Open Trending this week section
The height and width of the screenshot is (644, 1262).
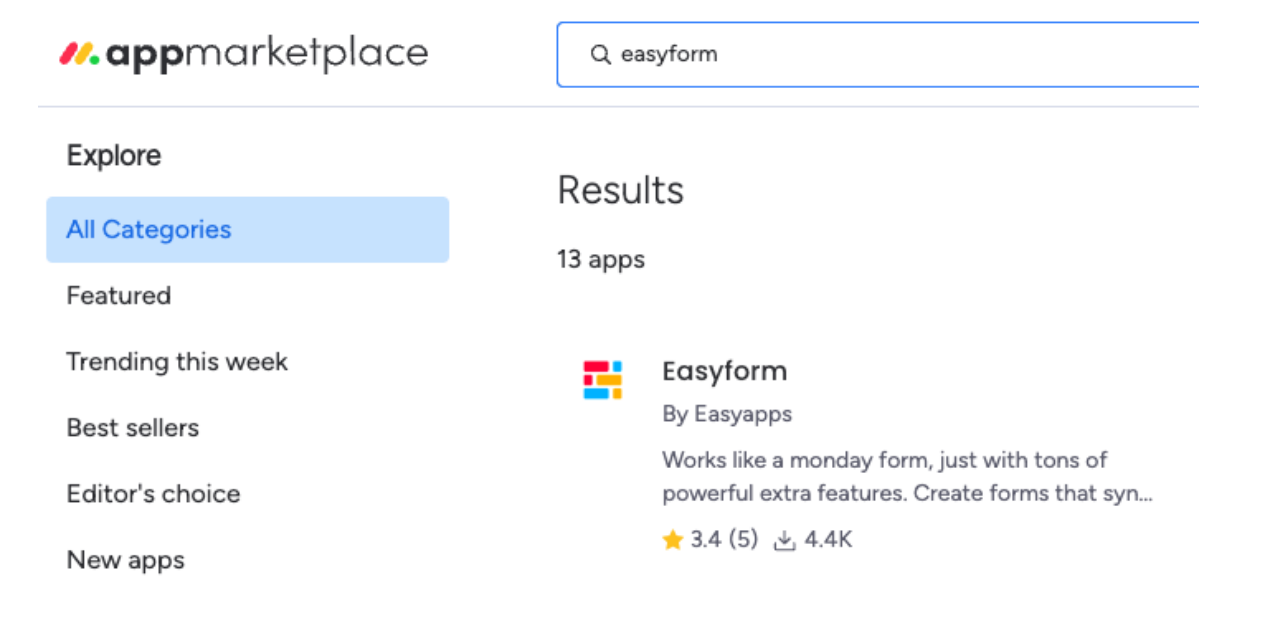pos(177,361)
